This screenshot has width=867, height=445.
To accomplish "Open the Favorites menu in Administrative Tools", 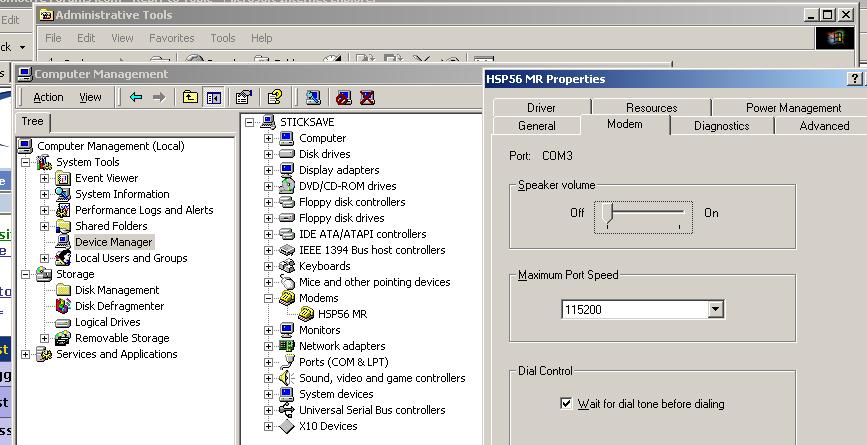I will pyautogui.click(x=172, y=38).
